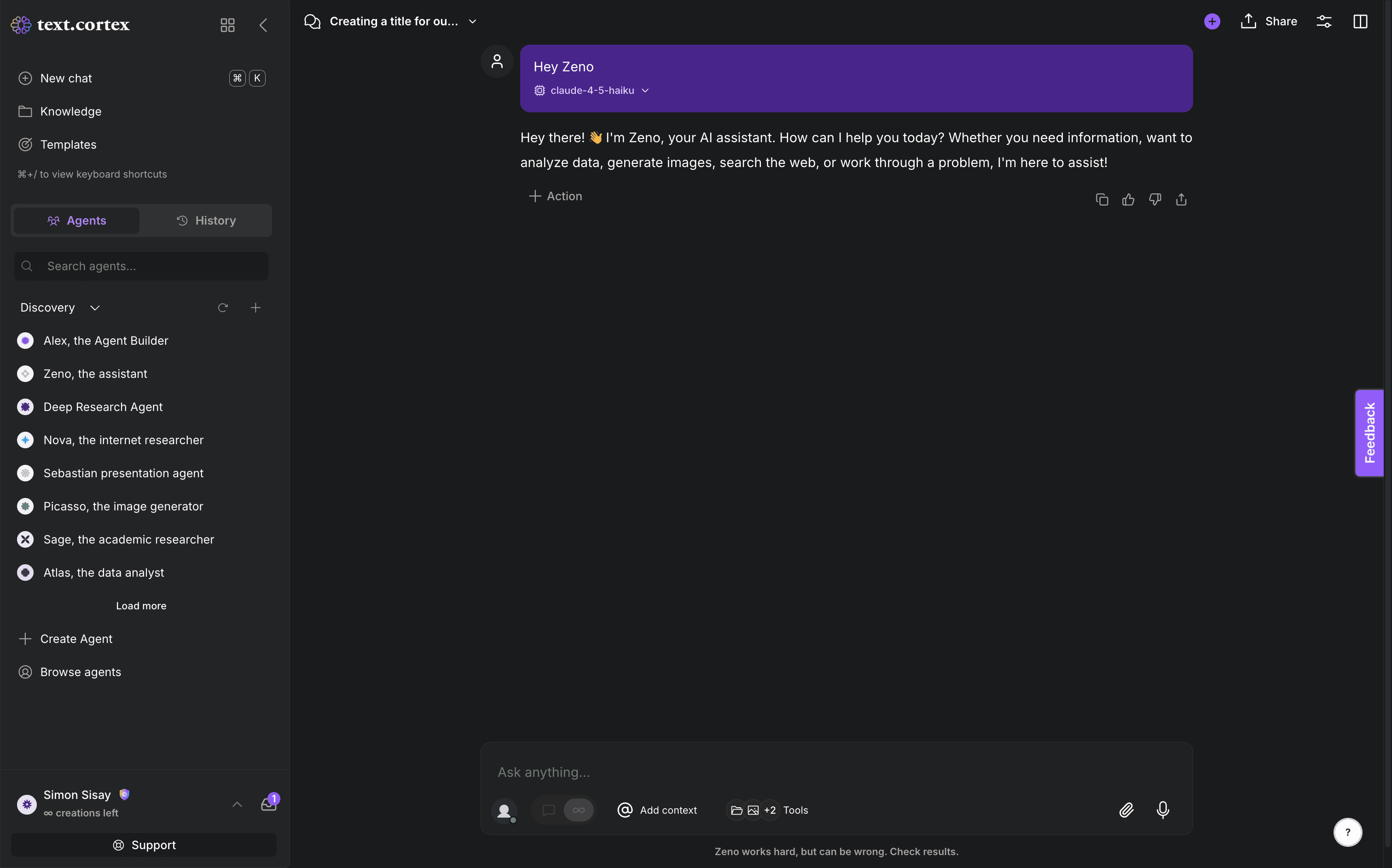Give the response a thumbs down
Screen dimensions: 1392x868
click(x=1155, y=199)
